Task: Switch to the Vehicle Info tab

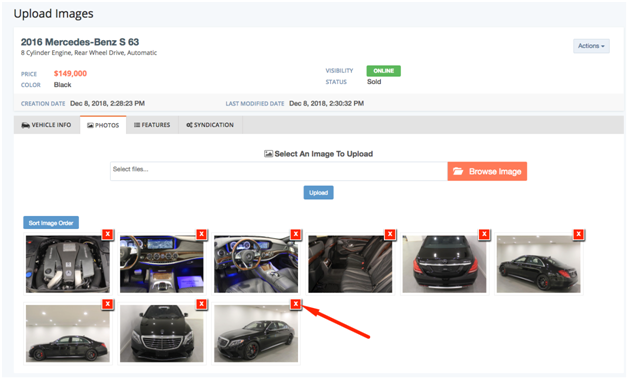Action: pos(46,125)
